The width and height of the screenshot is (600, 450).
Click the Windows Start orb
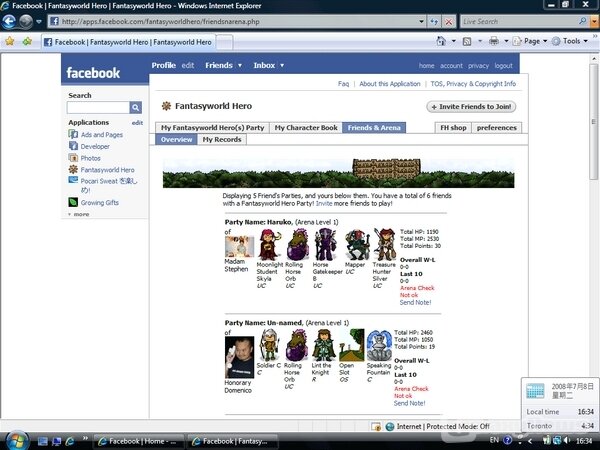coord(16,439)
